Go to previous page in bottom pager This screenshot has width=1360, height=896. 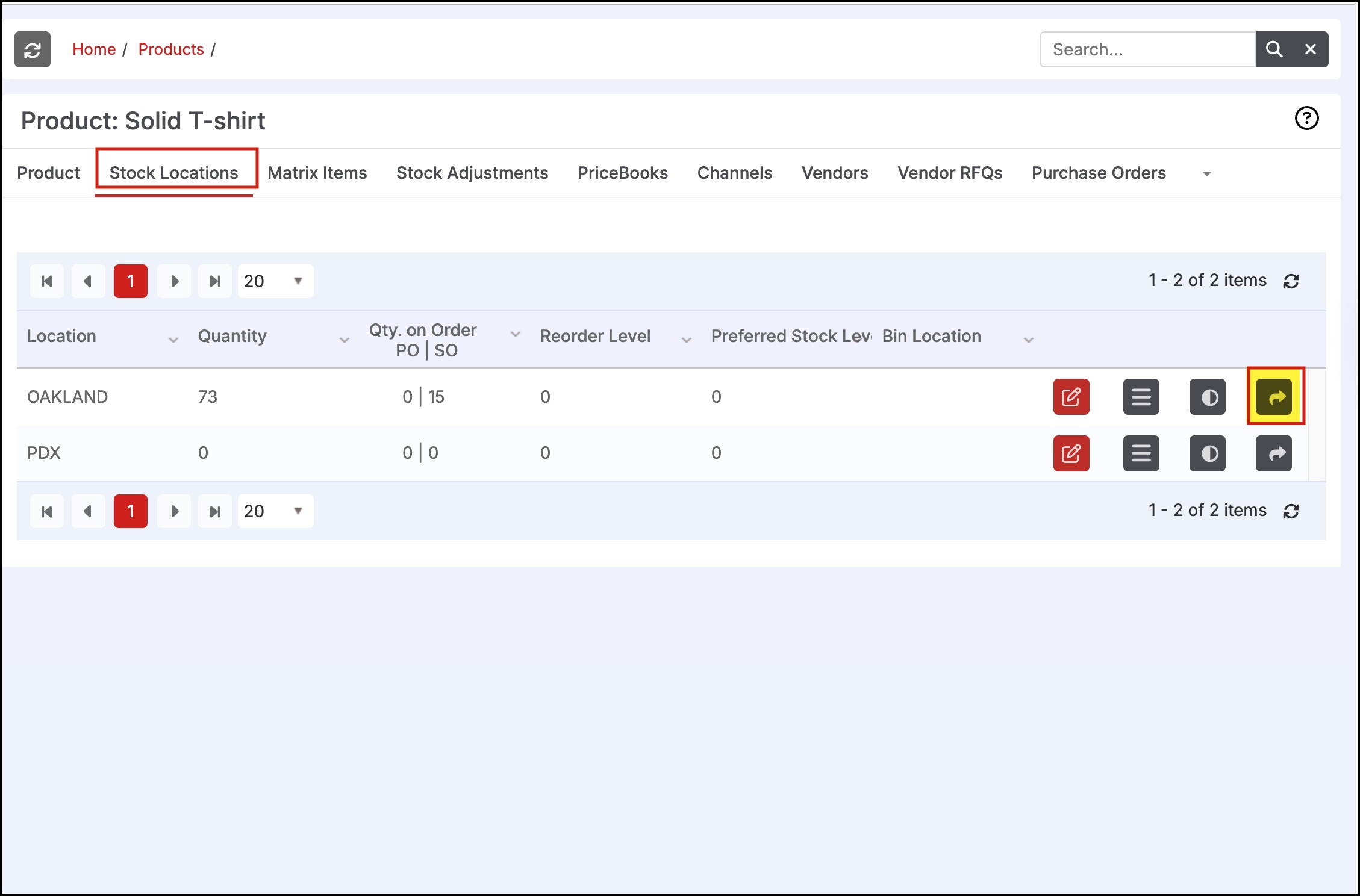[88, 511]
